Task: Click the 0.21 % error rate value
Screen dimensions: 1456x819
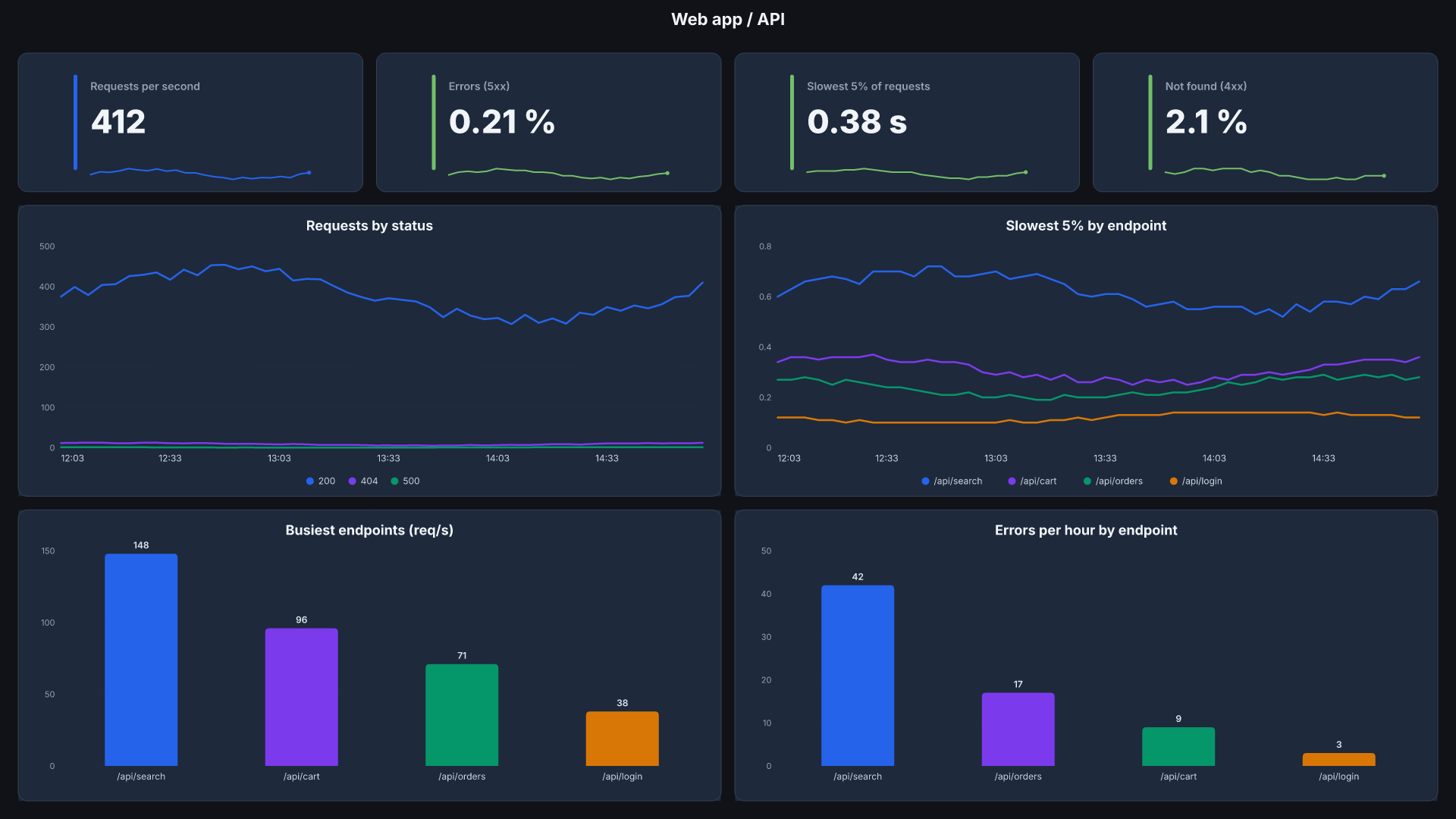Action: tap(502, 121)
